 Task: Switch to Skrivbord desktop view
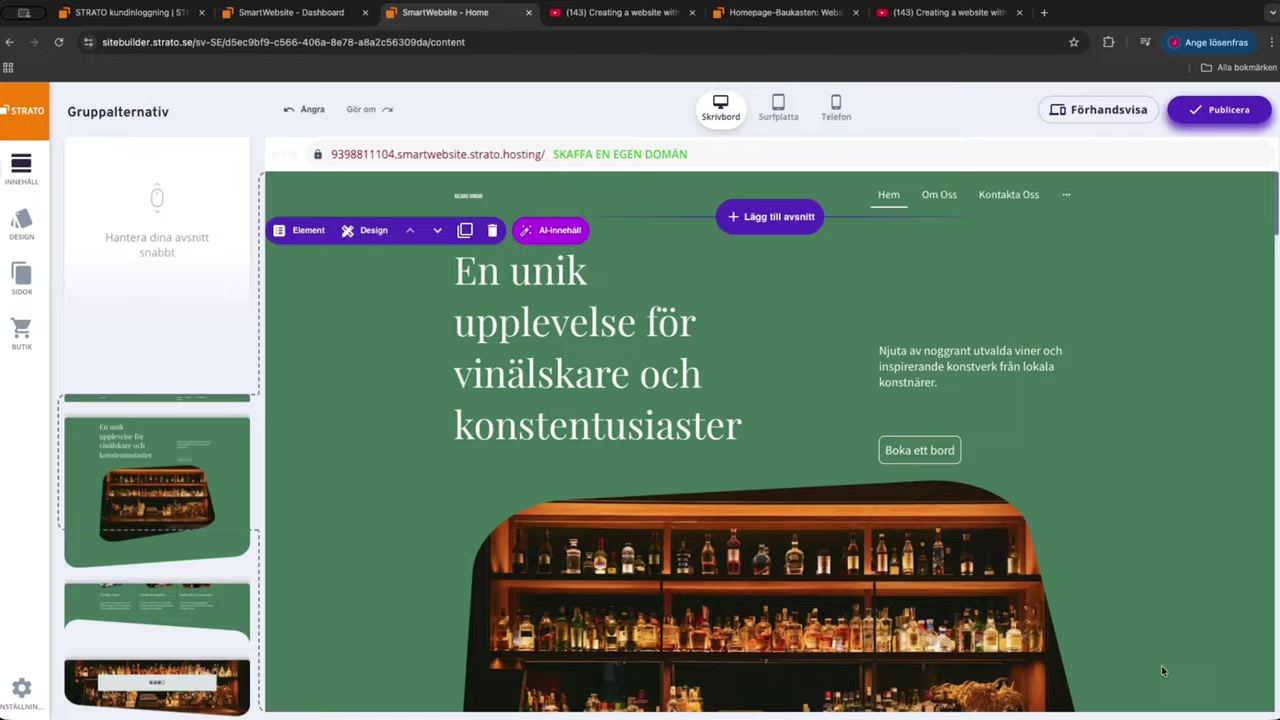coord(720,108)
